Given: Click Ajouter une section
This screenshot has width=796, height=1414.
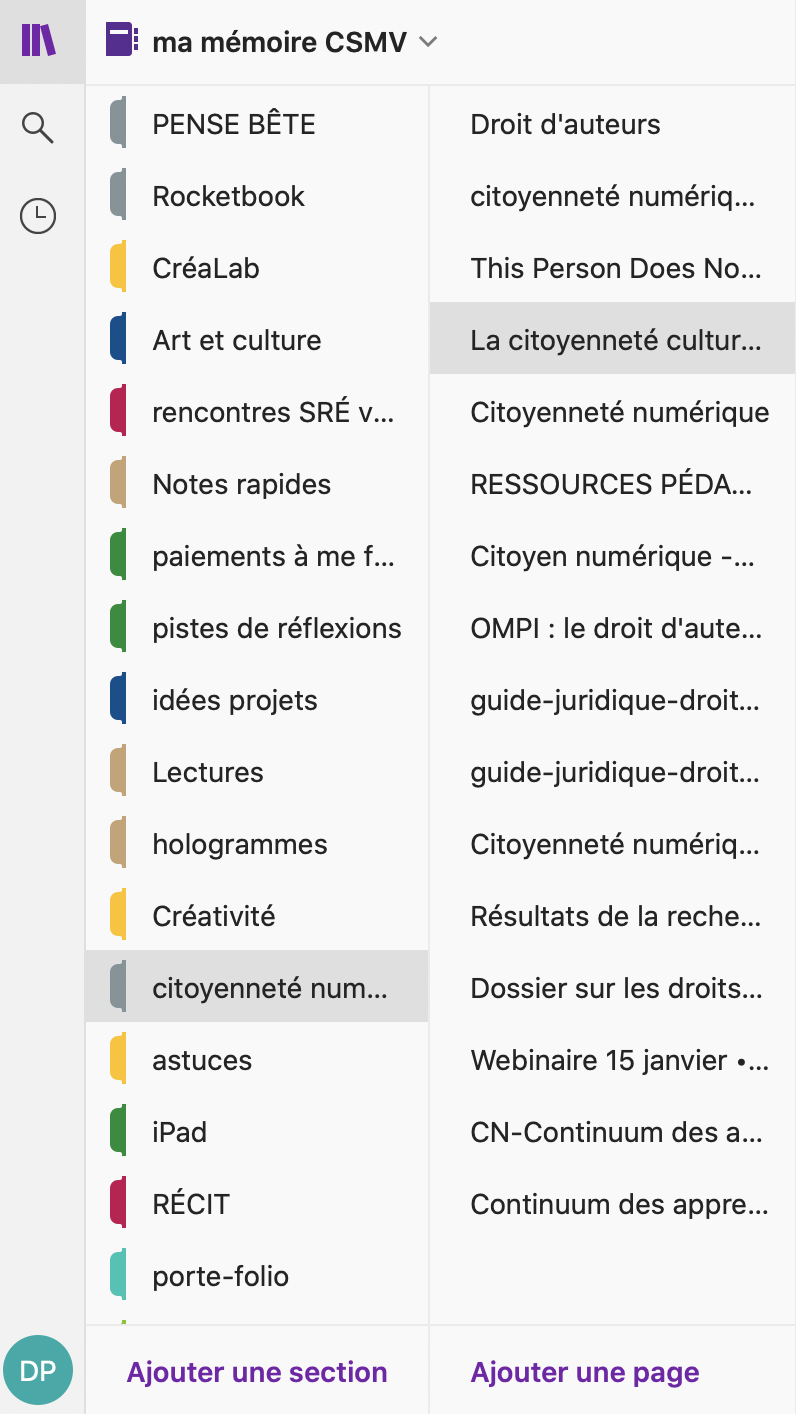Looking at the screenshot, I should 257,1372.
